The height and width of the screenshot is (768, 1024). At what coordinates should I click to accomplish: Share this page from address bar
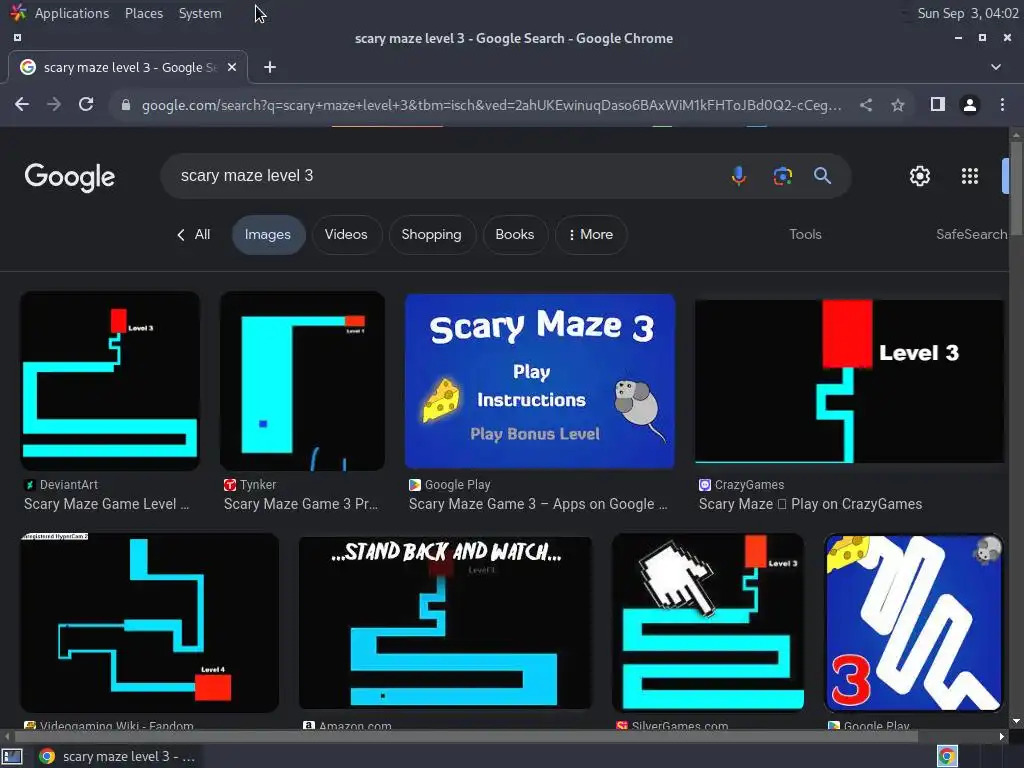tap(866, 104)
